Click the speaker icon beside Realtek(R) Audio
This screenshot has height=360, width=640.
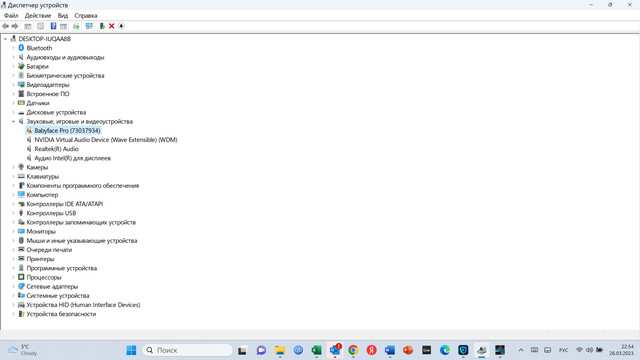coord(29,149)
